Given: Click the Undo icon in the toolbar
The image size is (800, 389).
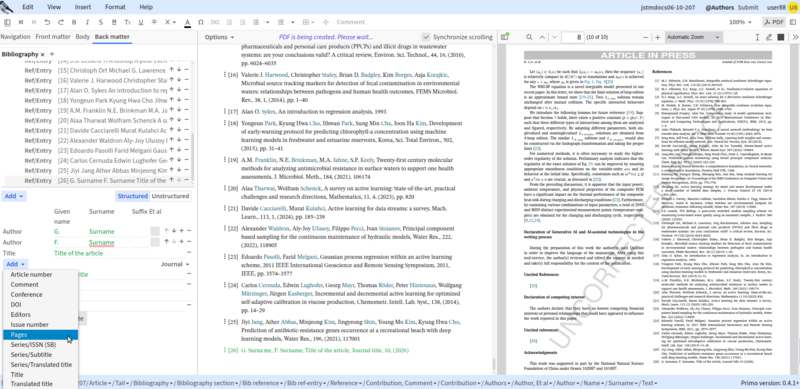Looking at the screenshot, I should 47,22.
